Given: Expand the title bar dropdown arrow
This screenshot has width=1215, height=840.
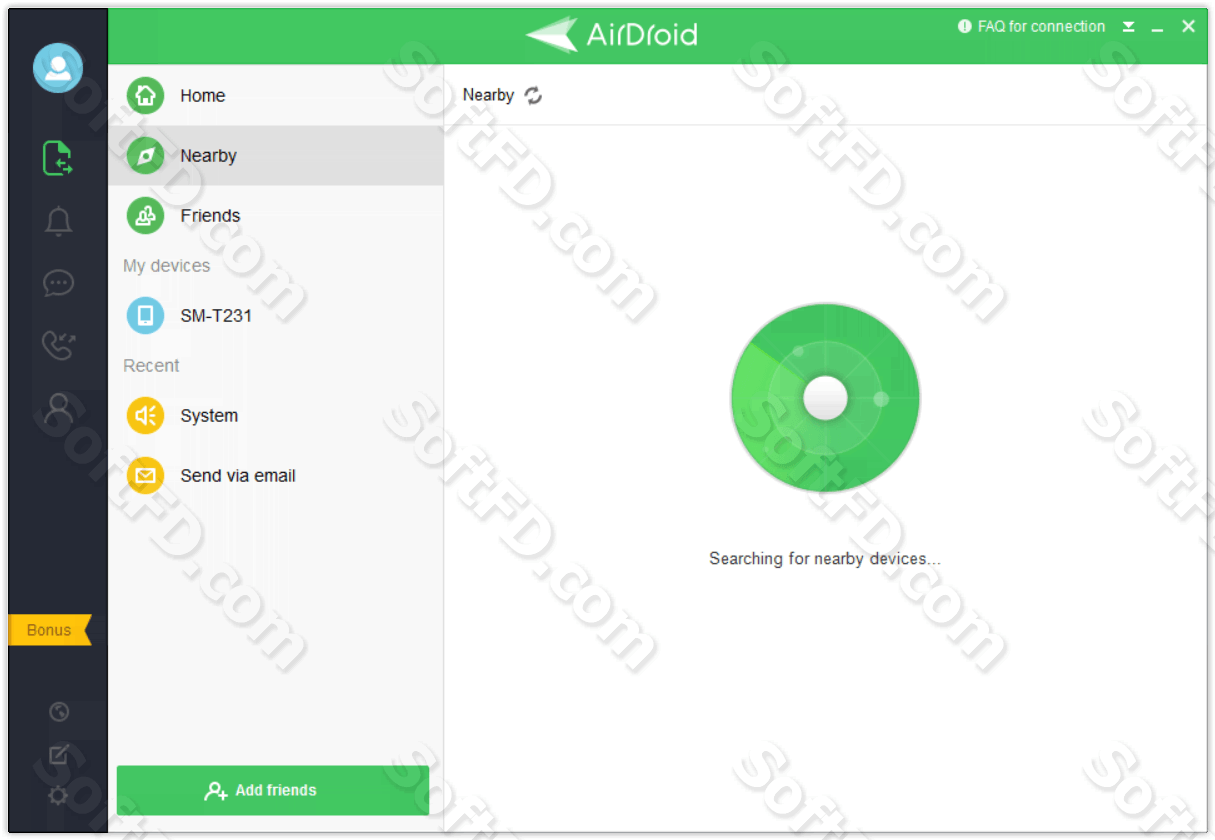Looking at the screenshot, I should (1128, 27).
